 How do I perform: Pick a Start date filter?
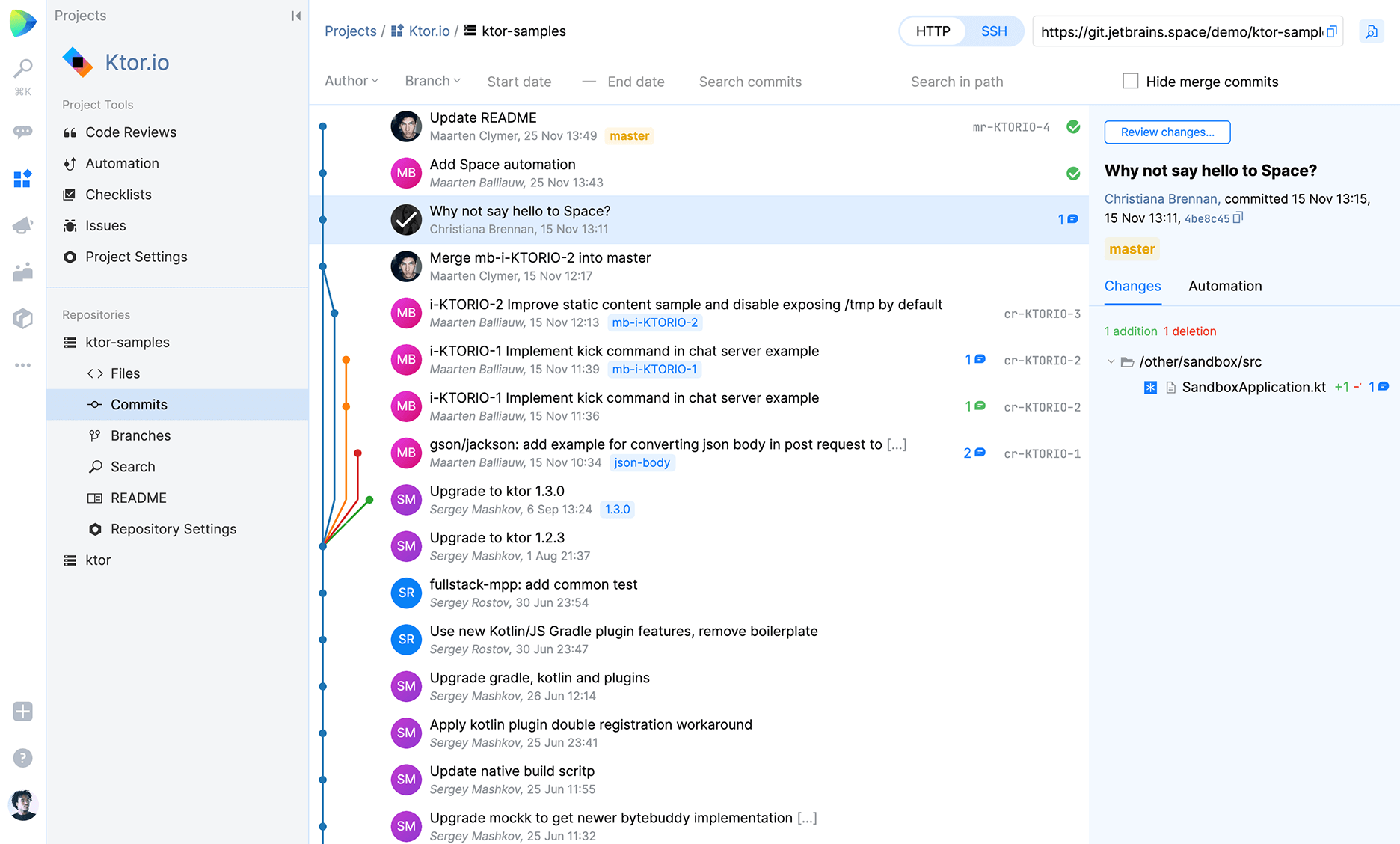pos(519,82)
